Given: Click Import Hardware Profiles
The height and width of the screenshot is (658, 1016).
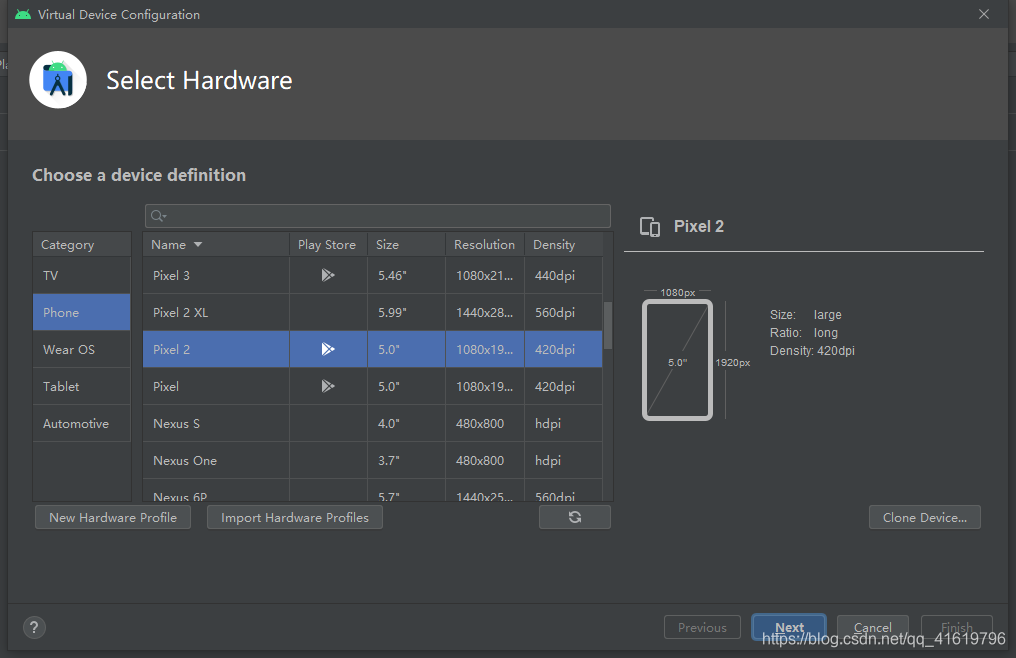Looking at the screenshot, I should coord(294,516).
